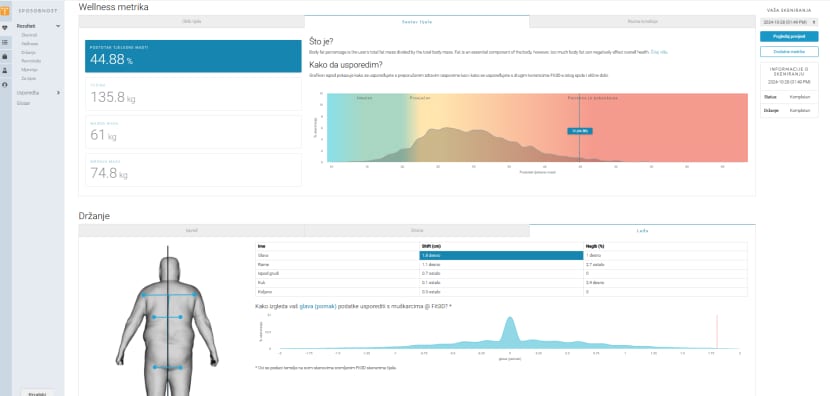The height and width of the screenshot is (396, 830).
Task: Click the outlined Dodatne metrike button
Action: (789, 51)
